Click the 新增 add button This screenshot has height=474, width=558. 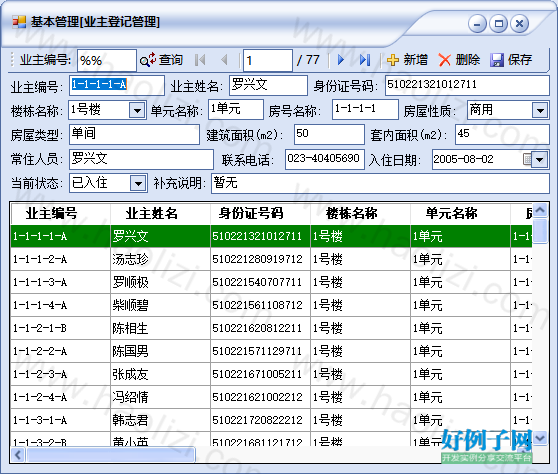pyautogui.click(x=407, y=60)
